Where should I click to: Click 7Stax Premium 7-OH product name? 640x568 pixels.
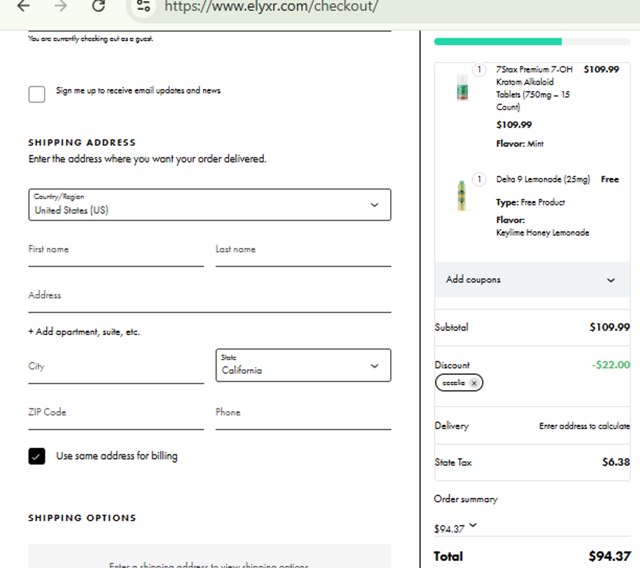pyautogui.click(x=534, y=88)
